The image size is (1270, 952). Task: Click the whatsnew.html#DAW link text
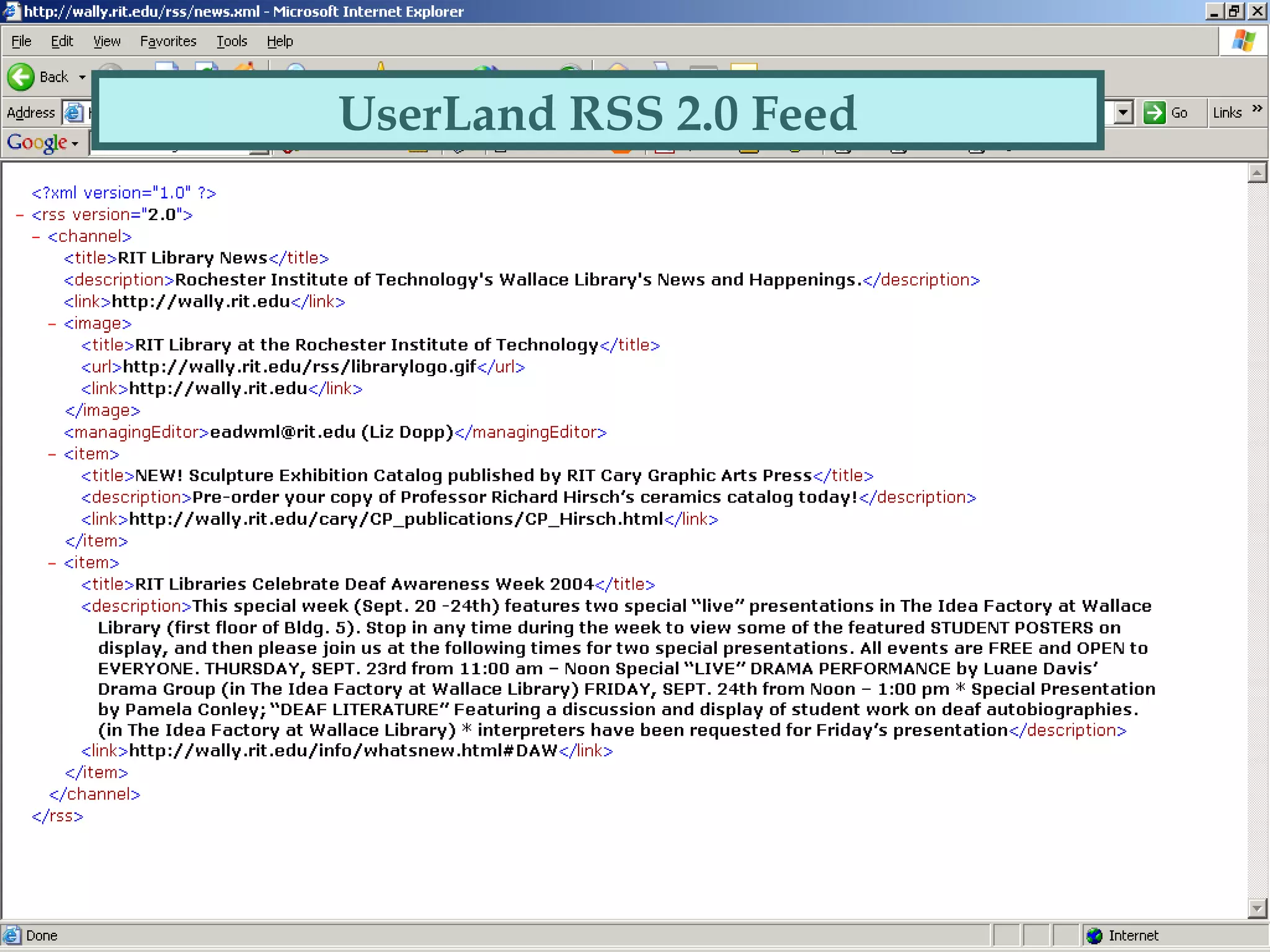344,751
